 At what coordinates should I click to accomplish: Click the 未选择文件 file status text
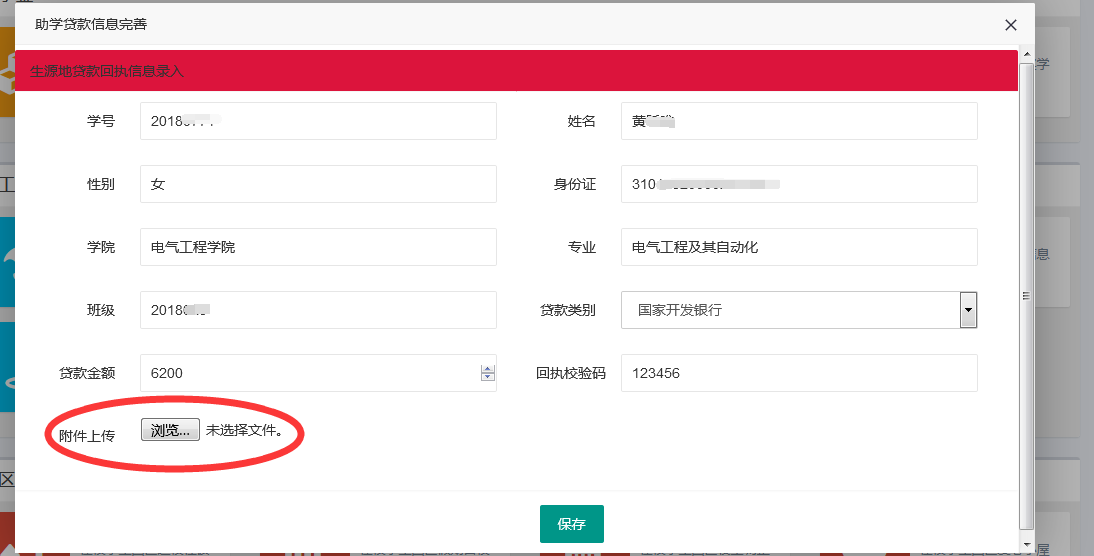(244, 431)
